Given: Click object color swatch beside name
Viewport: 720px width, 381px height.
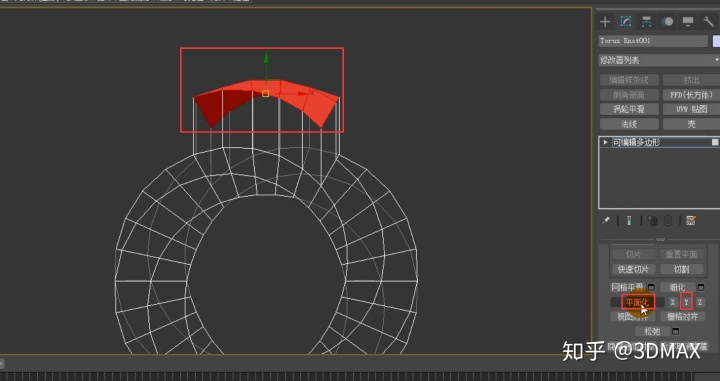Looking at the screenshot, I should 716,41.
